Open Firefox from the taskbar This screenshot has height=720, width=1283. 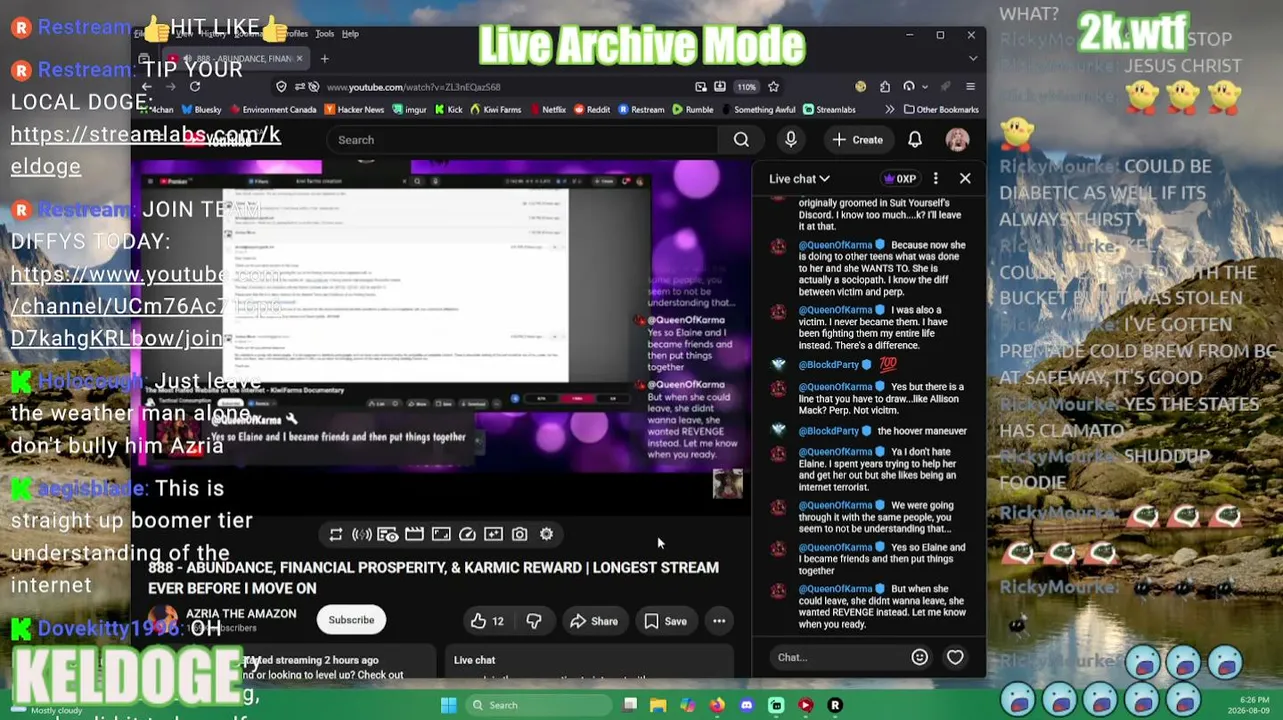click(717, 705)
